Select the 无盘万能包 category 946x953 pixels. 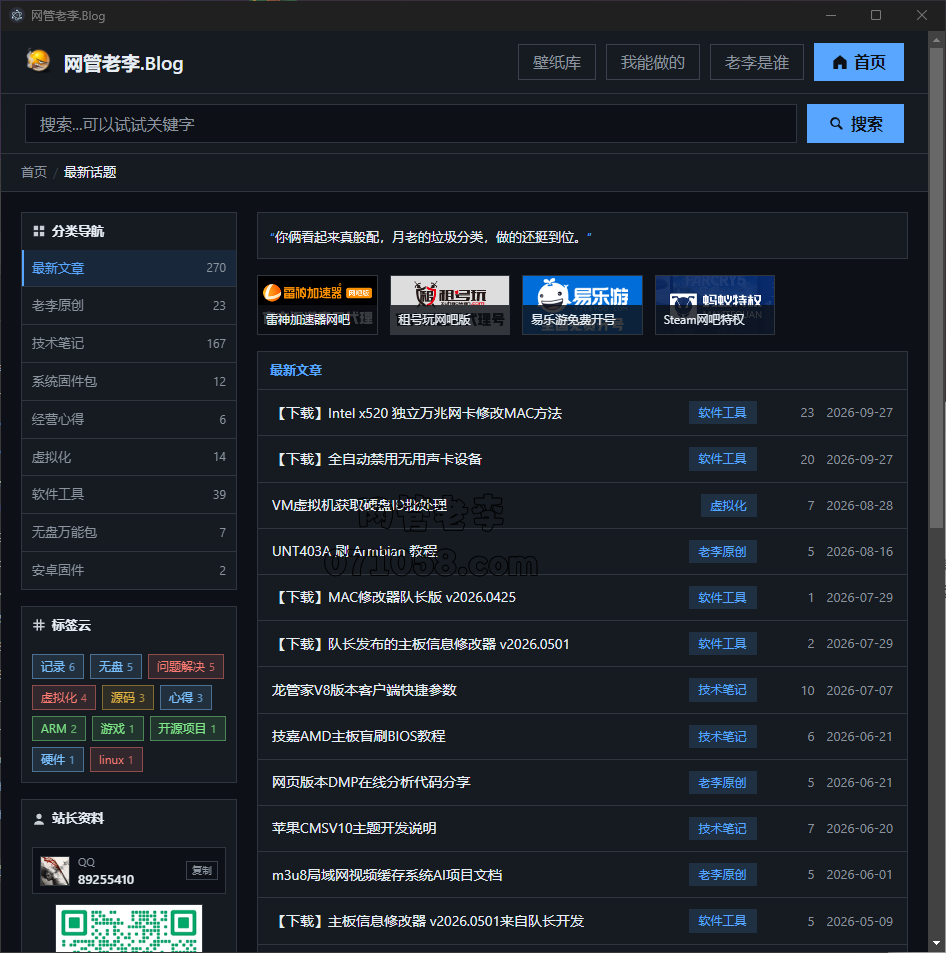pyautogui.click(x=129, y=532)
